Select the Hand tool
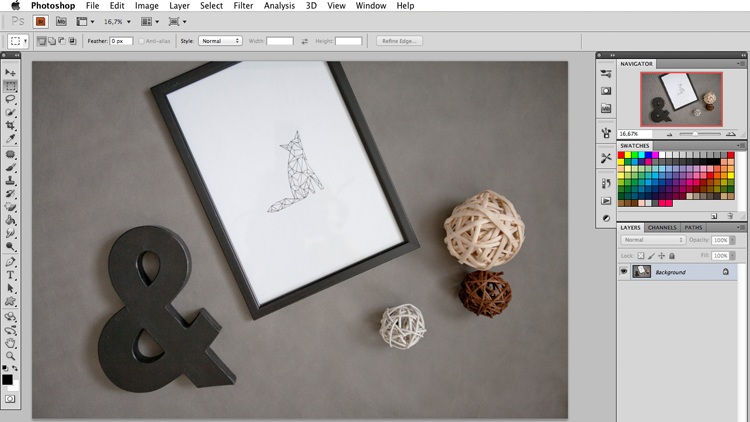This screenshot has width=750, height=422. [10, 343]
